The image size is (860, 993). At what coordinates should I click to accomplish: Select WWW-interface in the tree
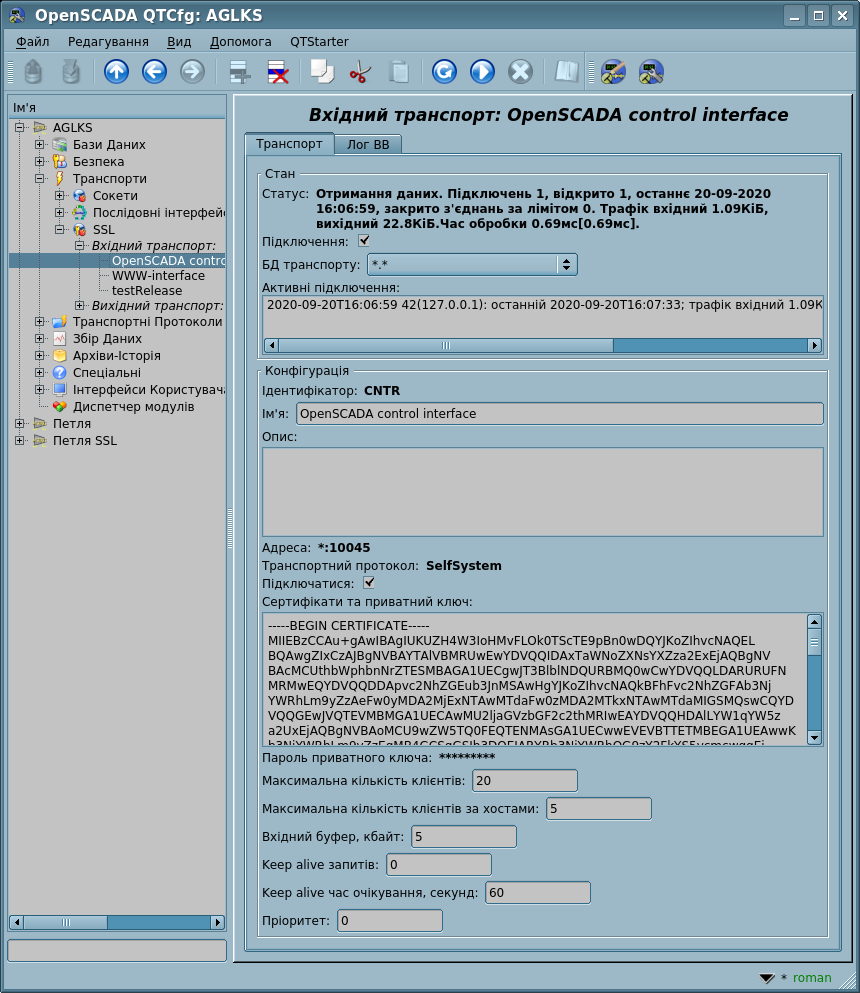(x=158, y=275)
